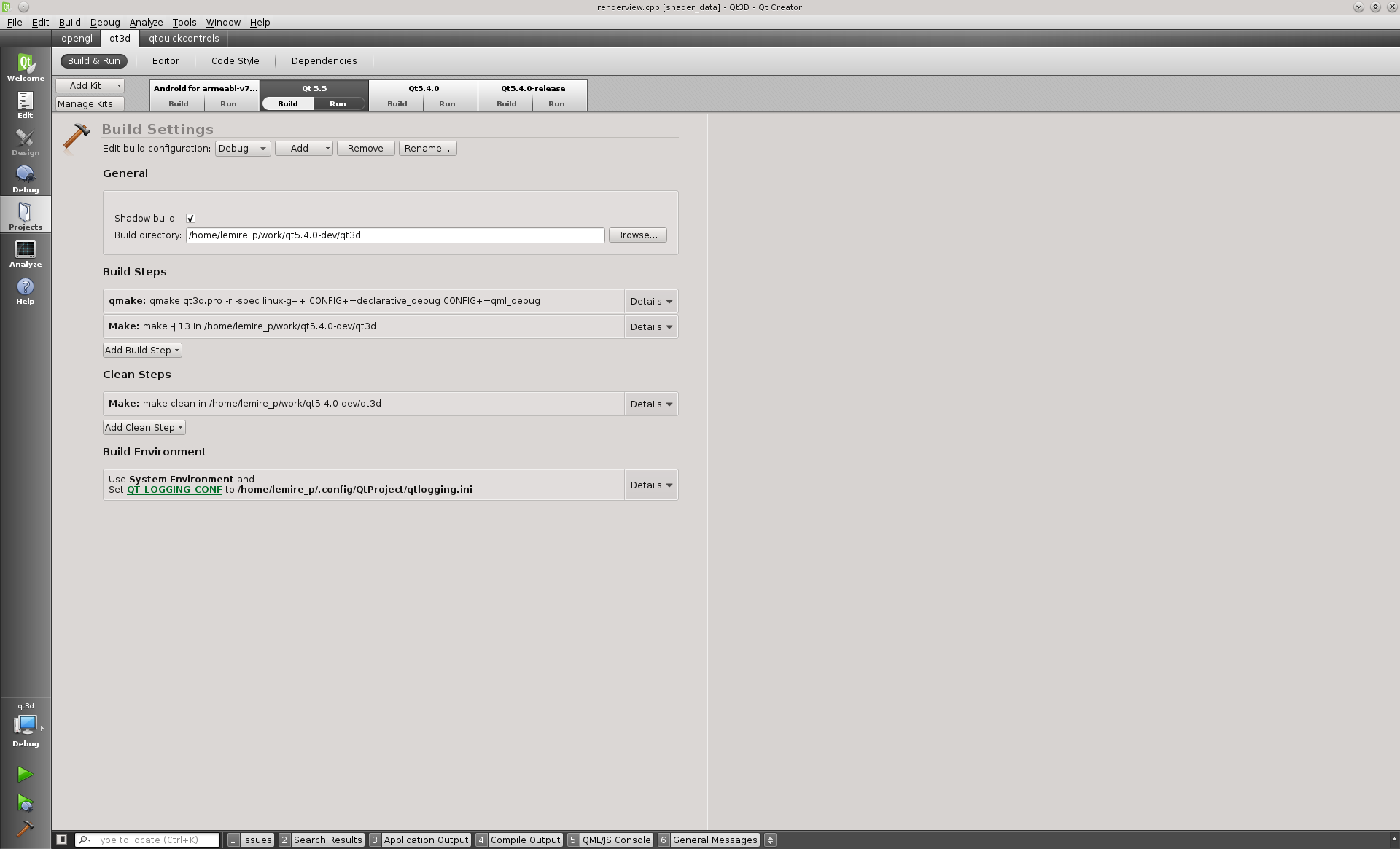
Task: Switch to Debug mode in sidebar
Action: pos(26,179)
